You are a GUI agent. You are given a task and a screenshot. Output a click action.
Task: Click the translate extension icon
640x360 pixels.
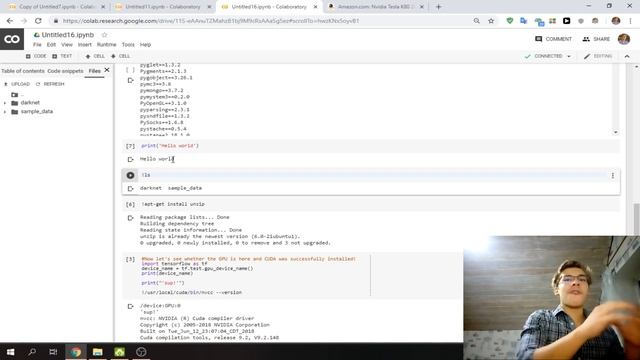click(x=524, y=20)
